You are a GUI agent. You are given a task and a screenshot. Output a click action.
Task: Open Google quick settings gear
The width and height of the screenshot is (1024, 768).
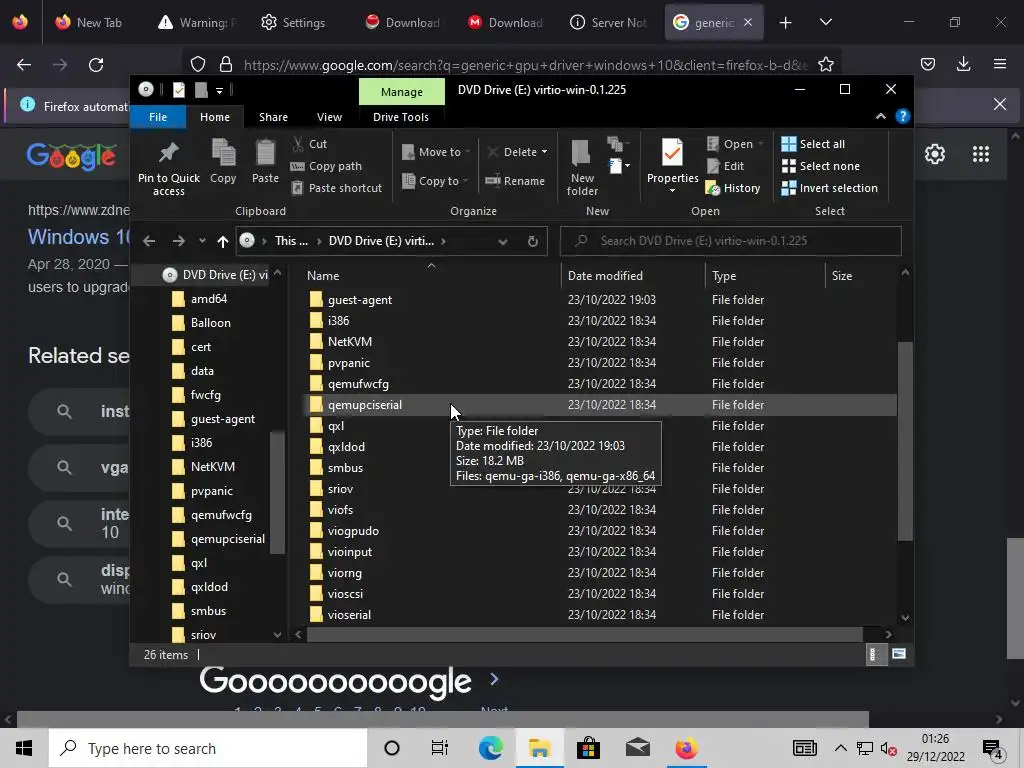tap(935, 154)
